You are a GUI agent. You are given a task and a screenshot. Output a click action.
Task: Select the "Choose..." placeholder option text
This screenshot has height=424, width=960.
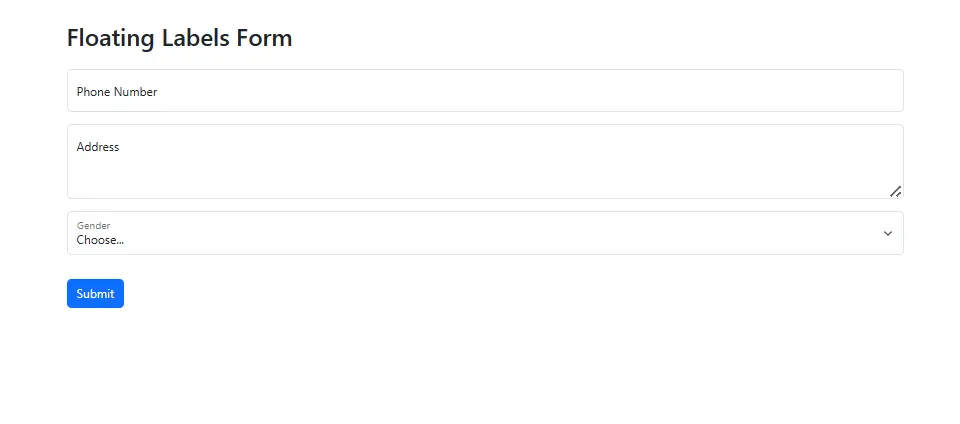pos(100,240)
